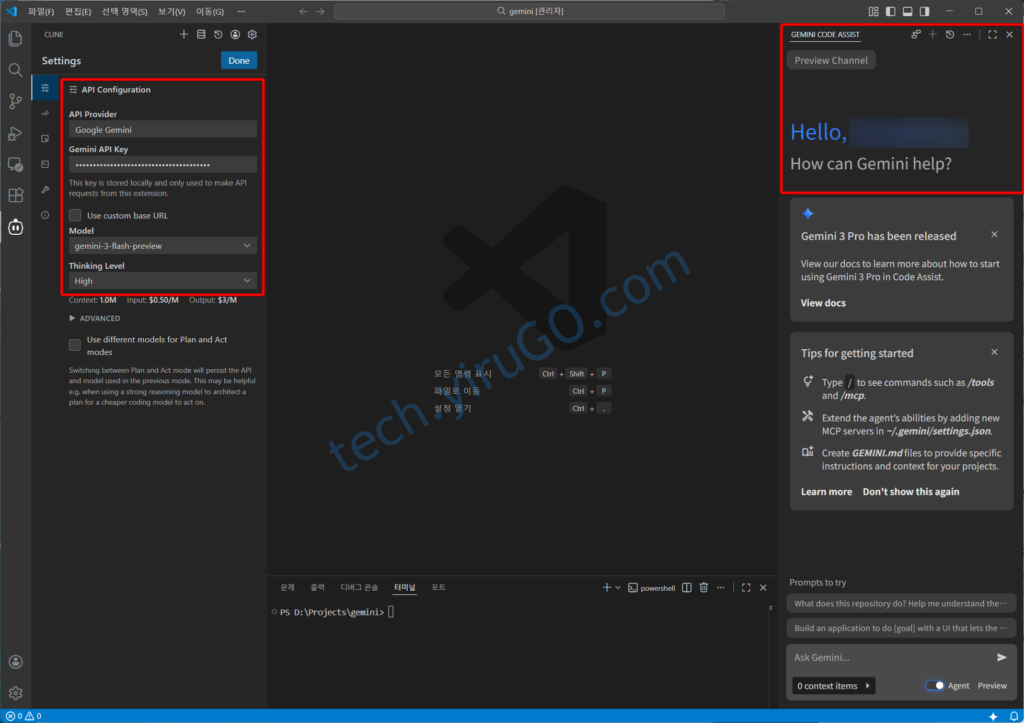Screen dimensions: 1024x723
Task: Open the Run and Debug view
Action: (15, 133)
